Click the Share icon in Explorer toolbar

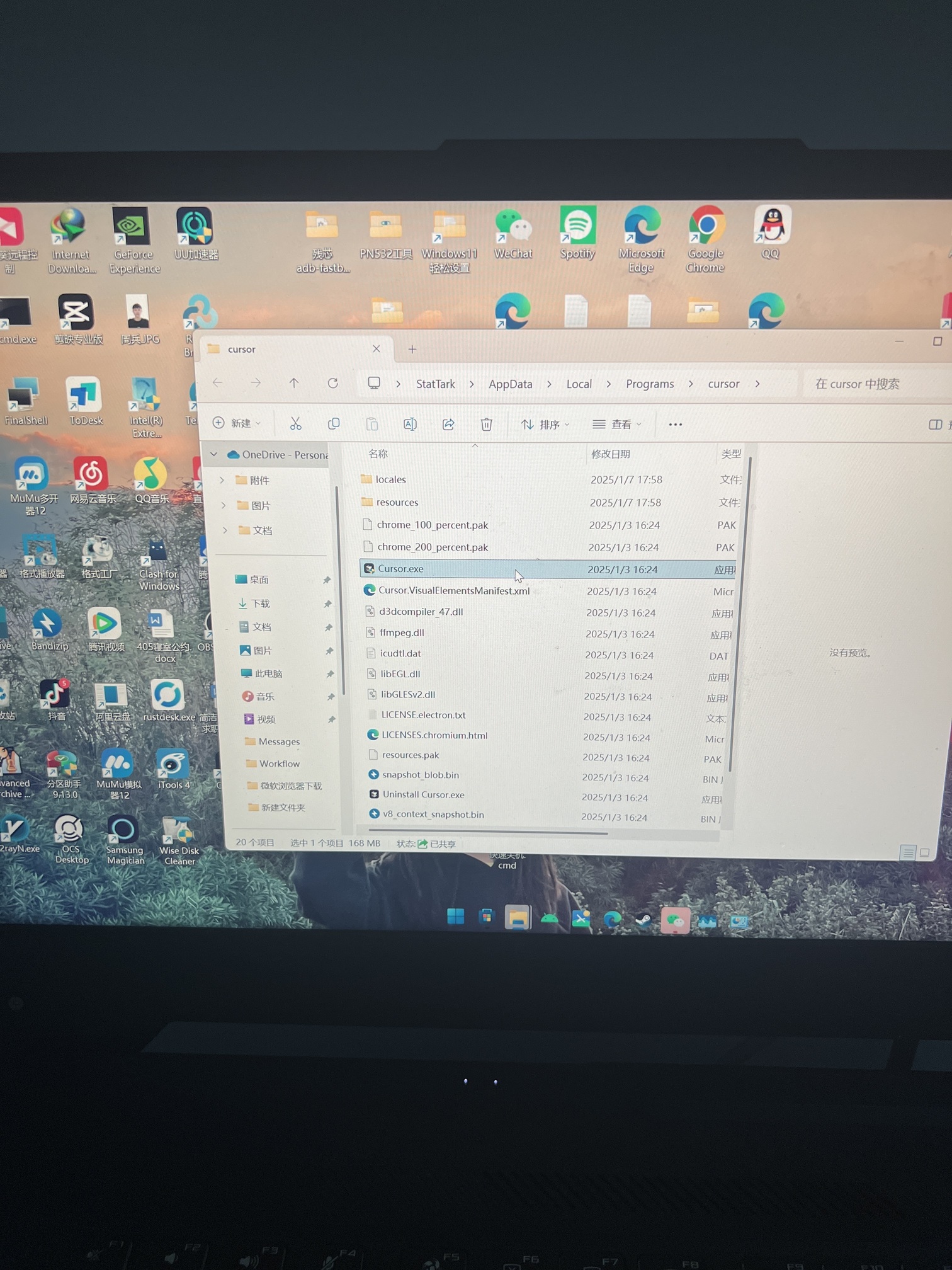point(448,424)
